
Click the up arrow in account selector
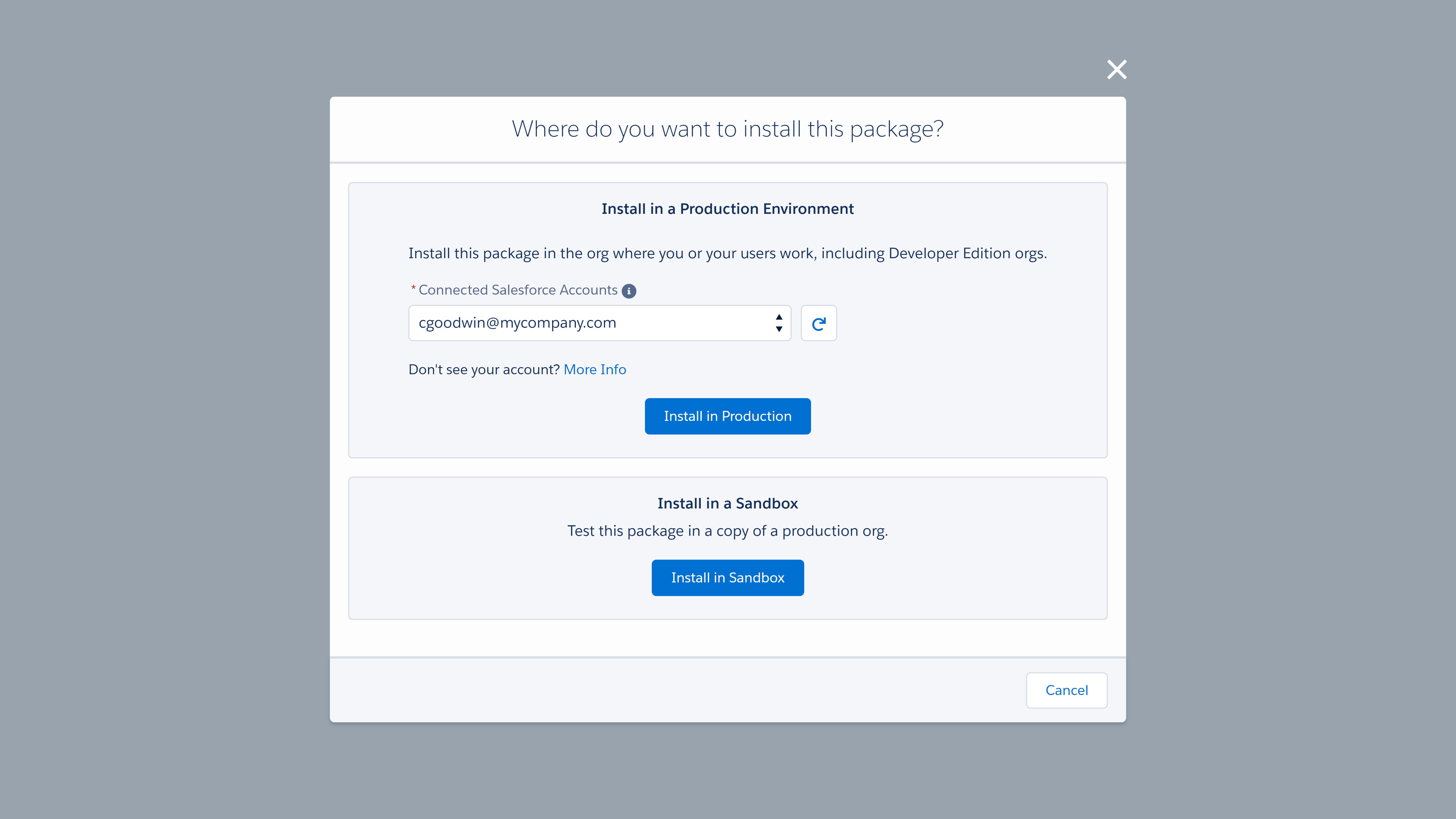(779, 317)
